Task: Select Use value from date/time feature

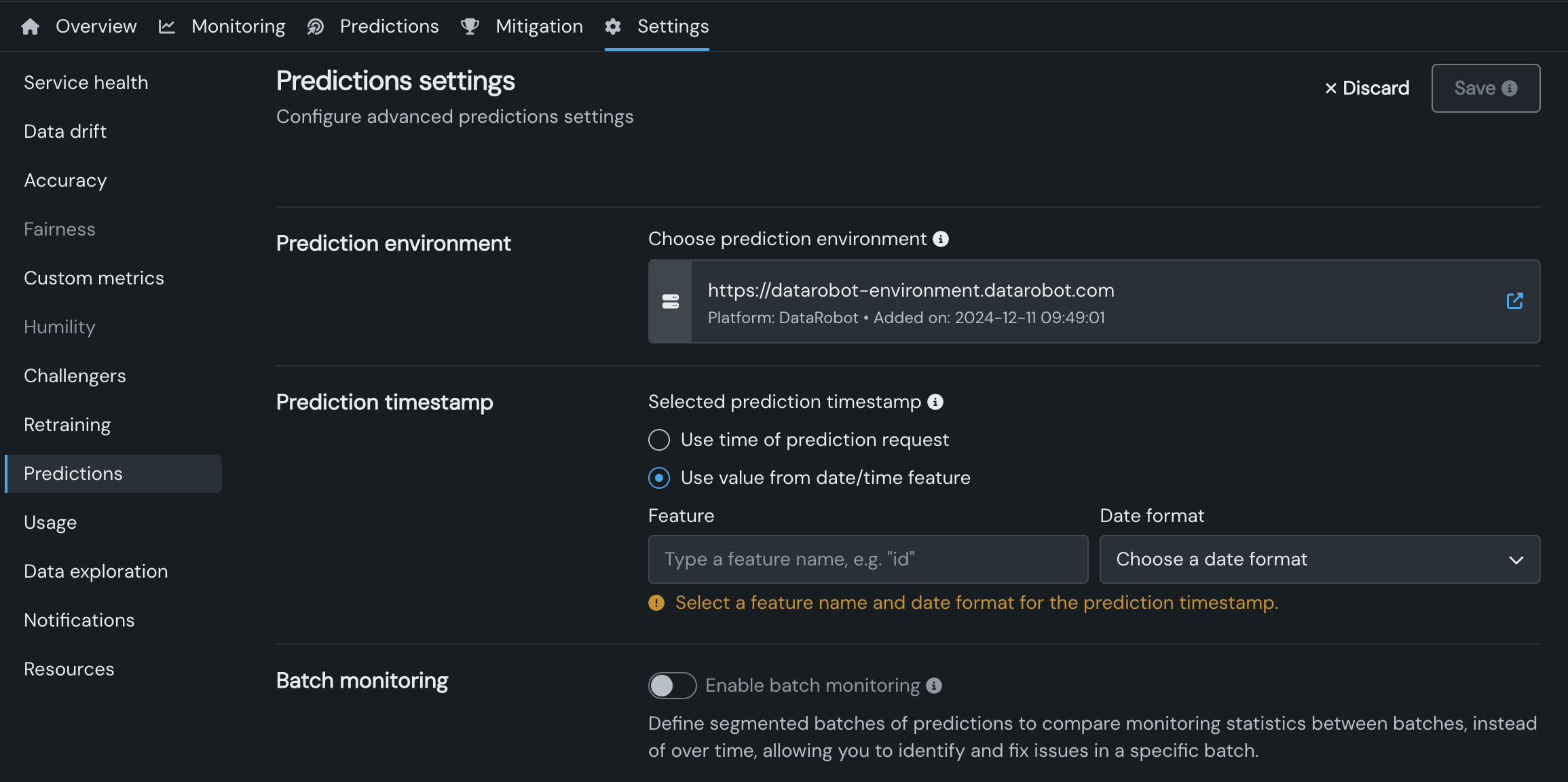Action: click(659, 478)
